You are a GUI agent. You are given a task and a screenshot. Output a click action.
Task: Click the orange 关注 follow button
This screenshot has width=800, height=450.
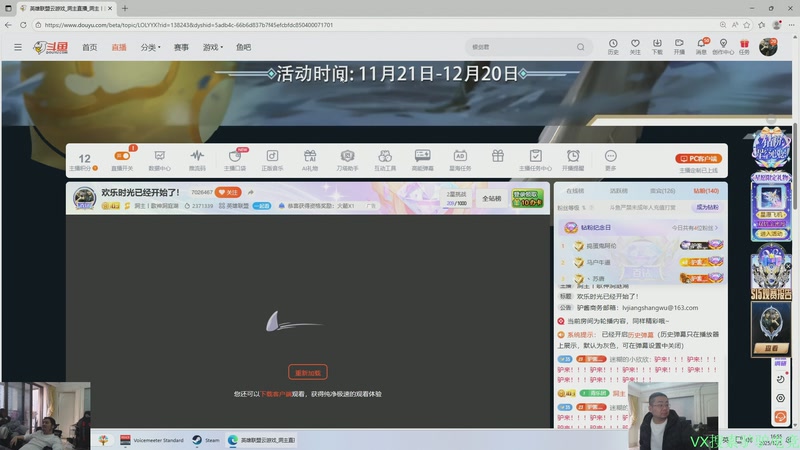228,192
